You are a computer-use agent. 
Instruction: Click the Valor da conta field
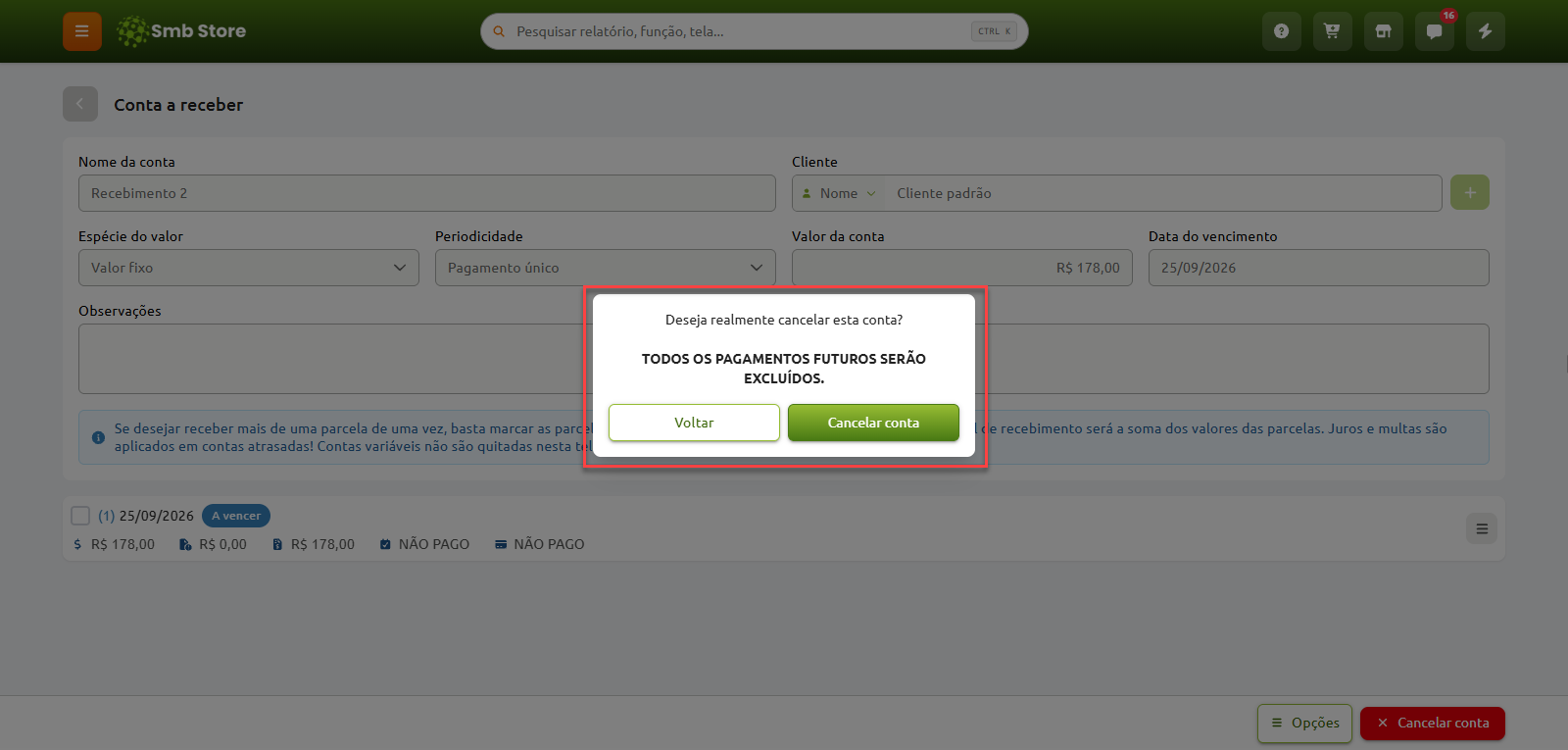962,268
